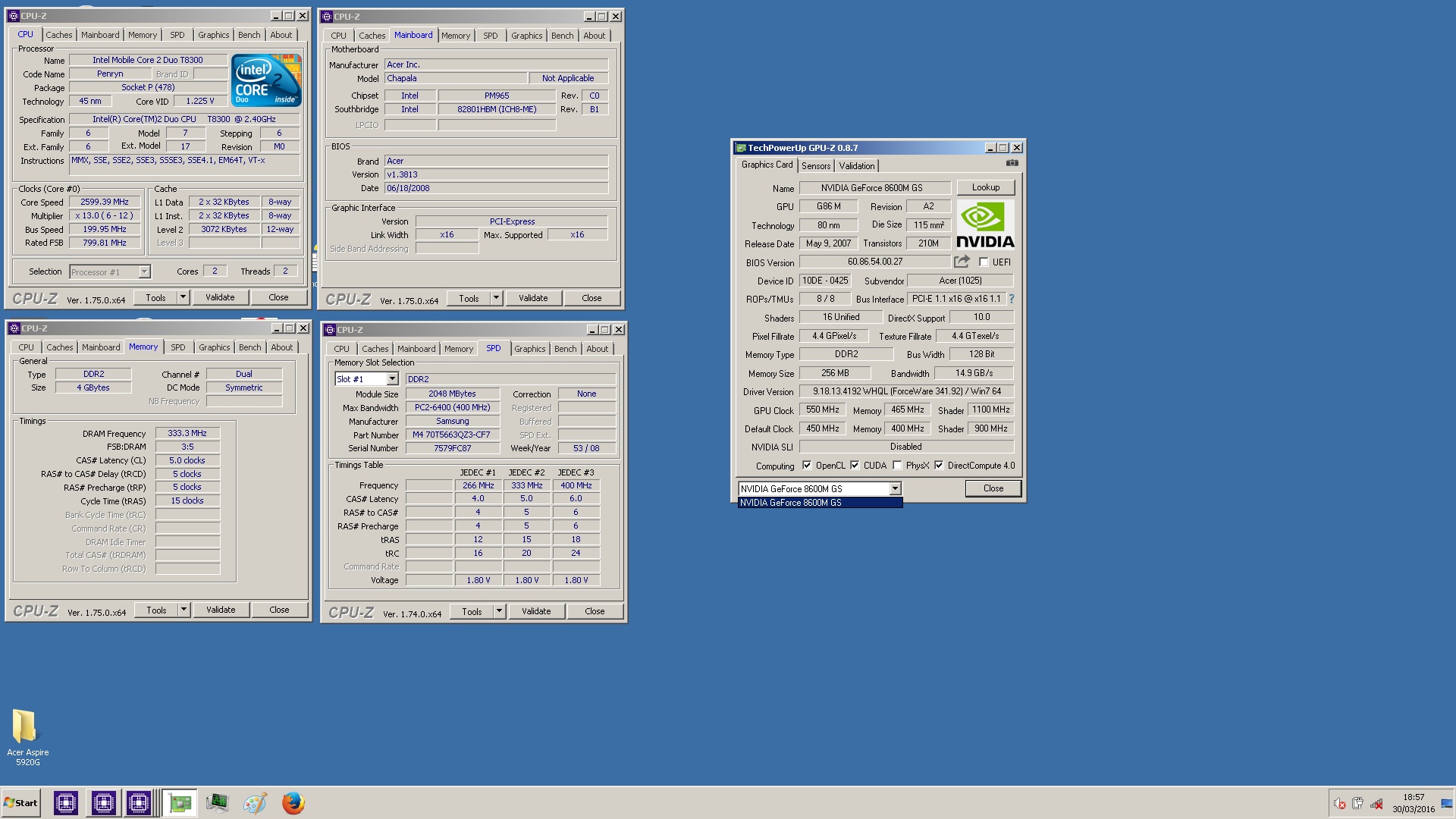Open the Slot #1 memory slot dropdown
The height and width of the screenshot is (819, 1456).
pyautogui.click(x=392, y=379)
